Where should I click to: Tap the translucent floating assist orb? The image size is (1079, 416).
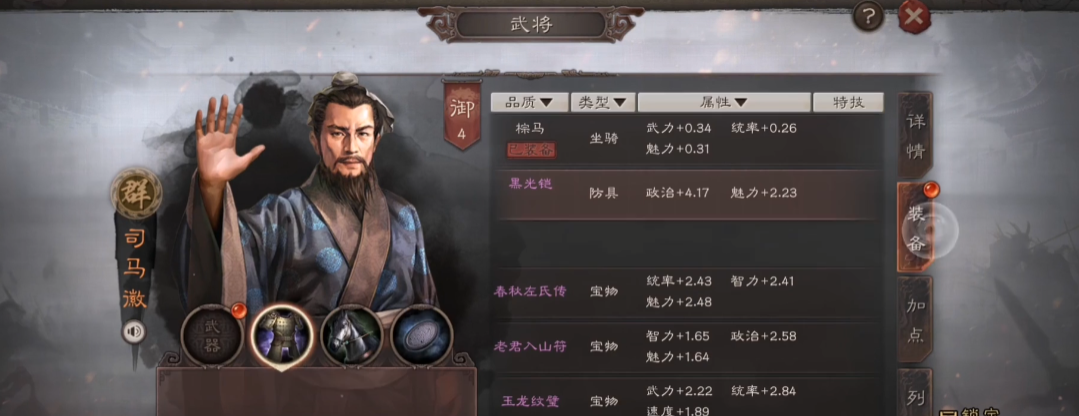click(x=930, y=230)
